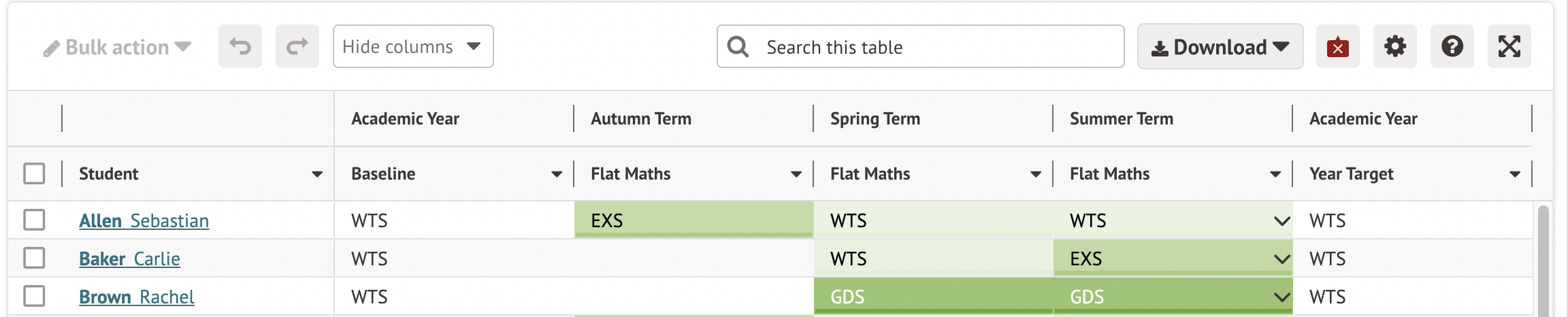The image size is (1568, 317).
Task: Expand table to fullscreen
Action: tap(1509, 47)
